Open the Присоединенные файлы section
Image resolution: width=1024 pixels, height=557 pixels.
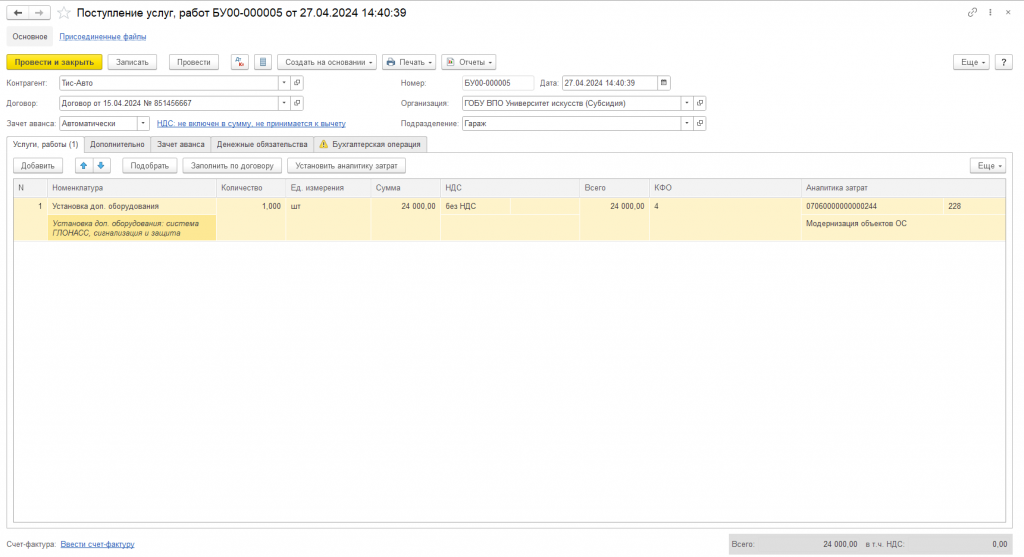tap(103, 37)
